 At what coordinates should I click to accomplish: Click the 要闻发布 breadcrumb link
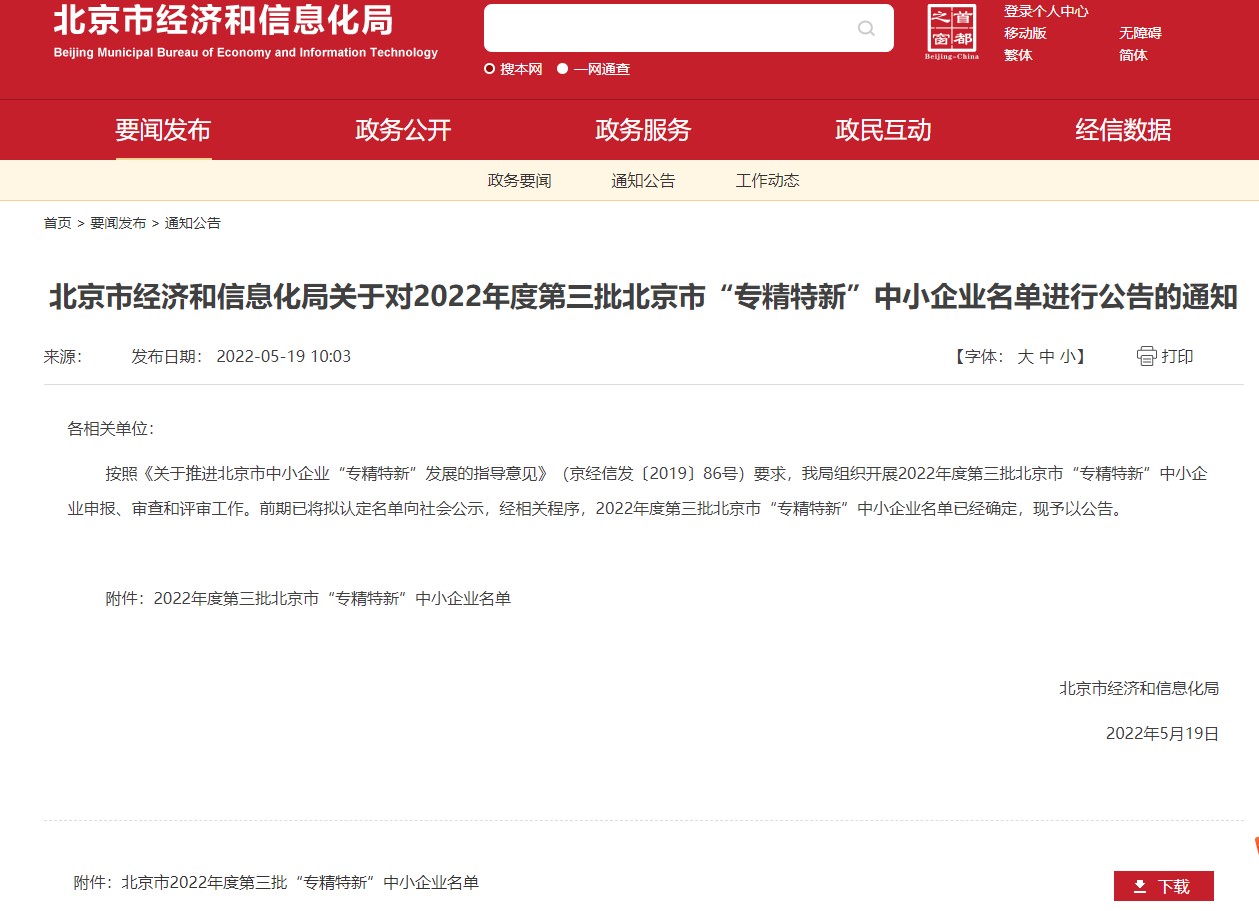[118, 223]
